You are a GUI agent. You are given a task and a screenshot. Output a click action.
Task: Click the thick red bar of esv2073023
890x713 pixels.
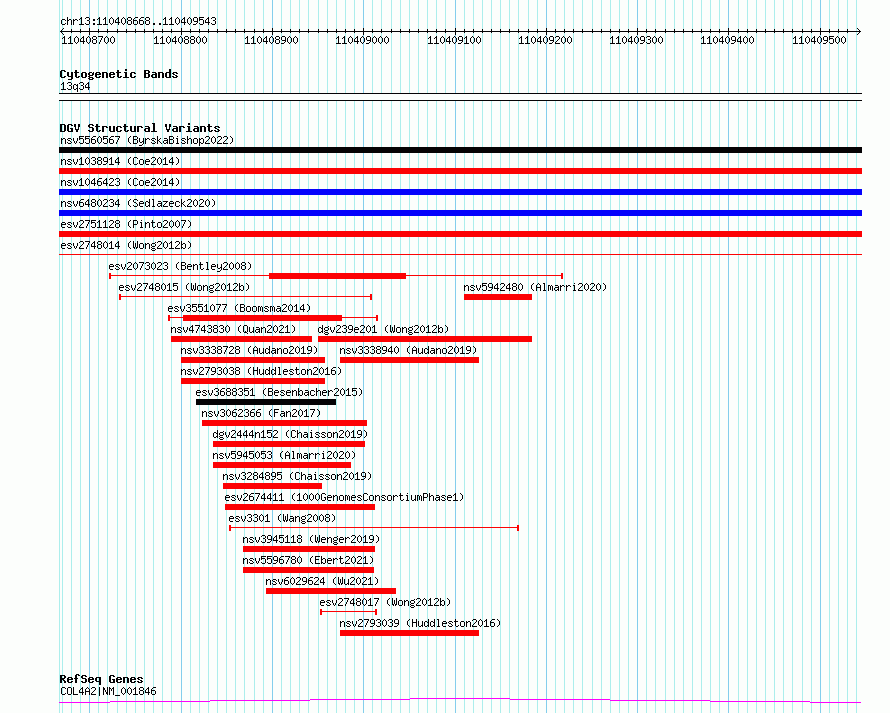[x=338, y=276]
